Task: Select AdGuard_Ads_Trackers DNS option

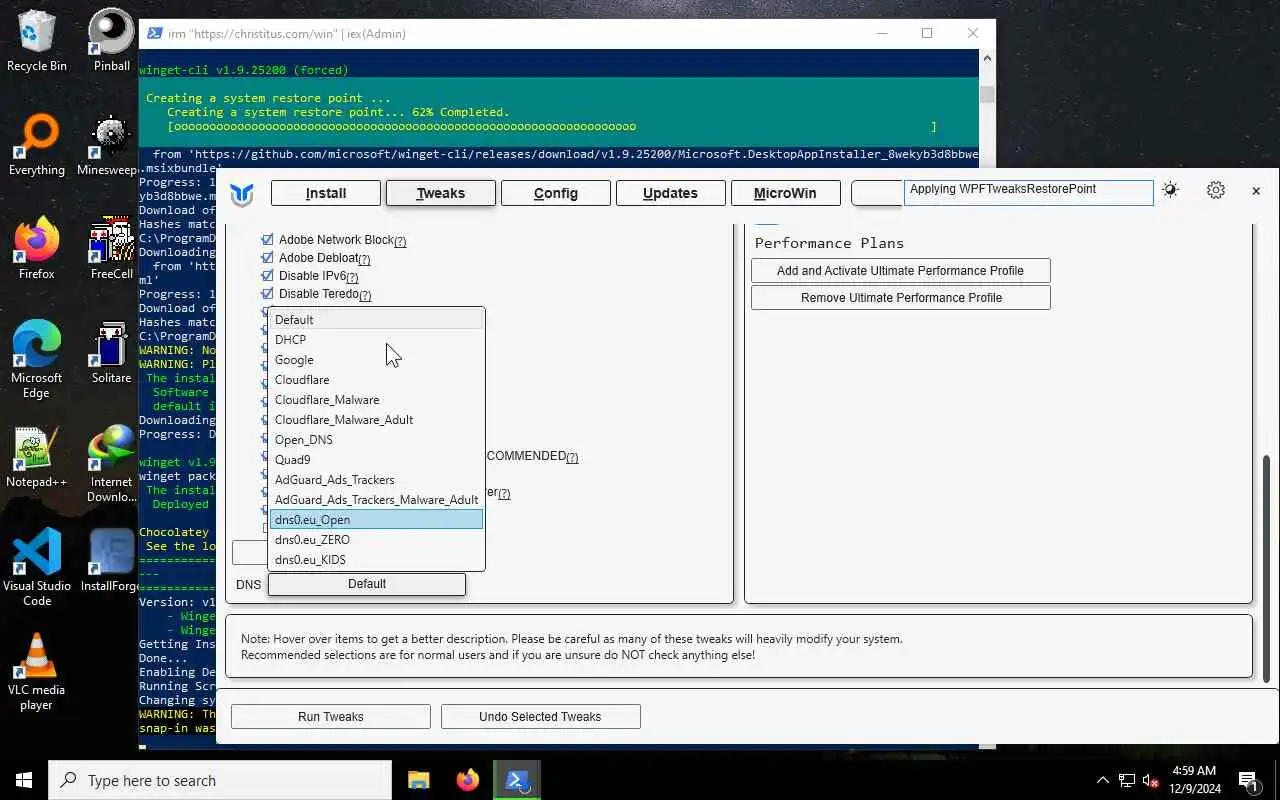Action: point(376,480)
